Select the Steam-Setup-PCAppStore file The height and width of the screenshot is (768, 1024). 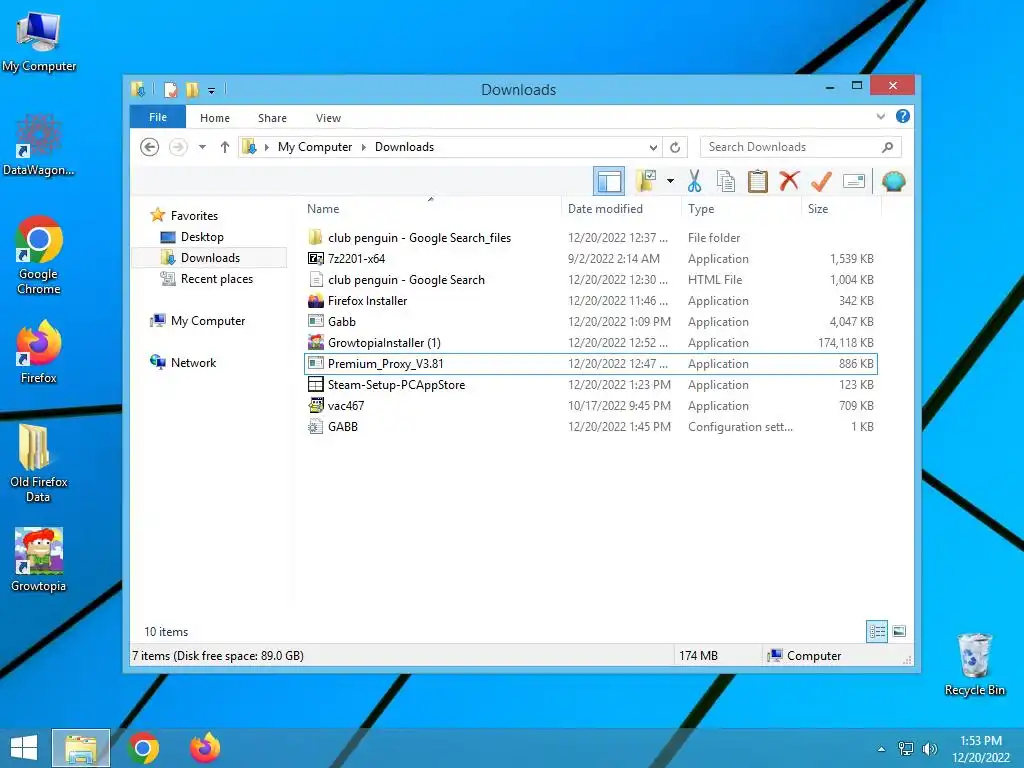pos(590,385)
